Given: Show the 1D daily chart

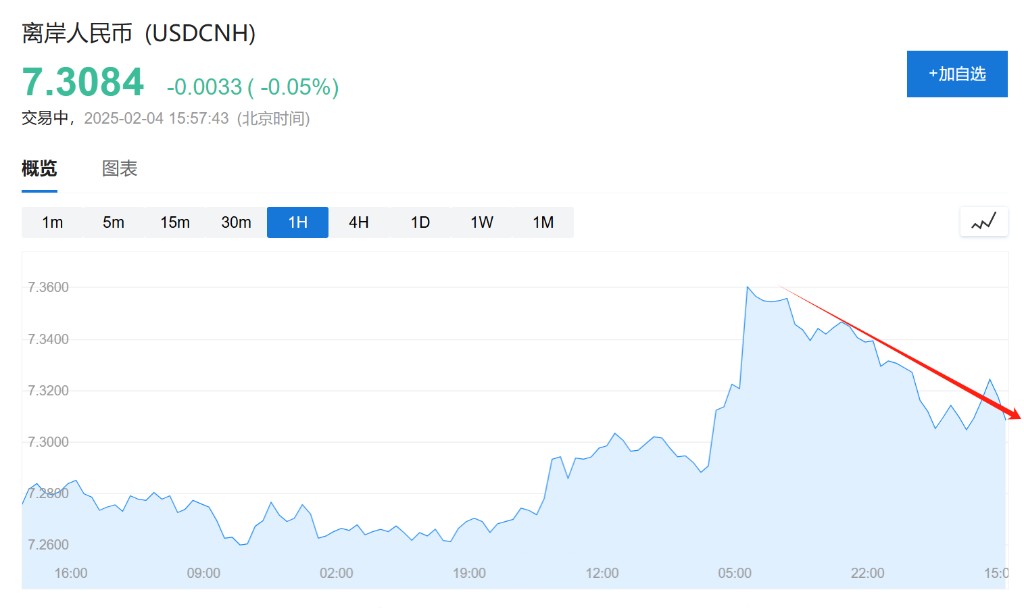Looking at the screenshot, I should (420, 222).
